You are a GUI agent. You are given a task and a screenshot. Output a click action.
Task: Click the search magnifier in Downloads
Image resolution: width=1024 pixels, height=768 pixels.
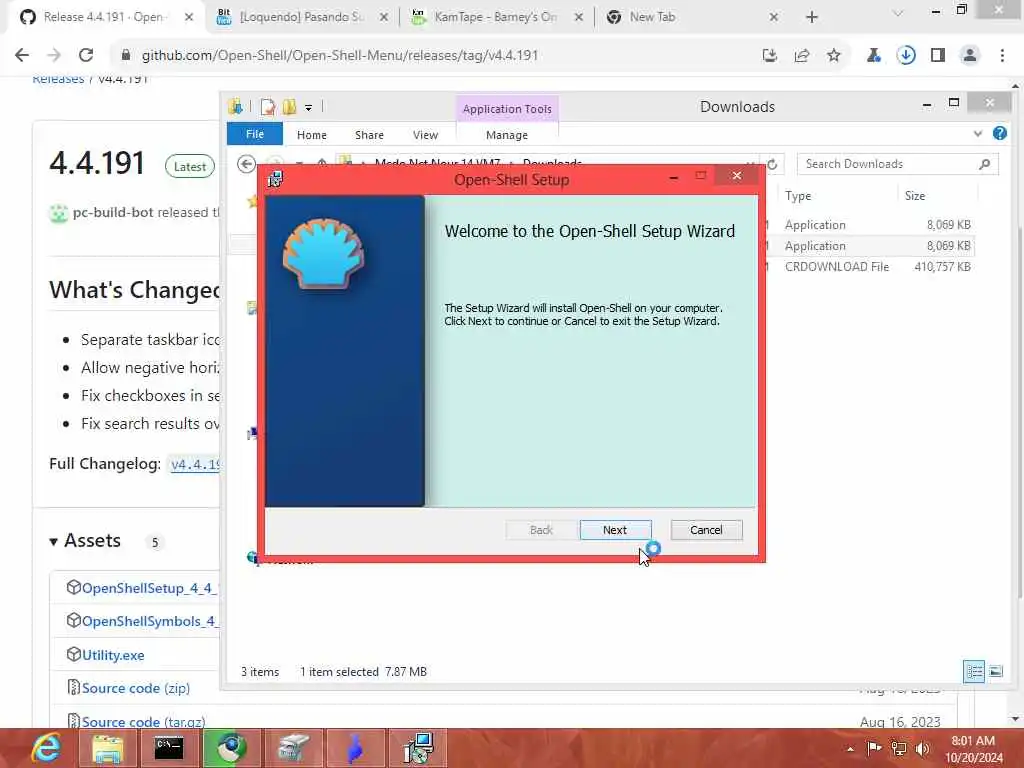[x=984, y=164]
